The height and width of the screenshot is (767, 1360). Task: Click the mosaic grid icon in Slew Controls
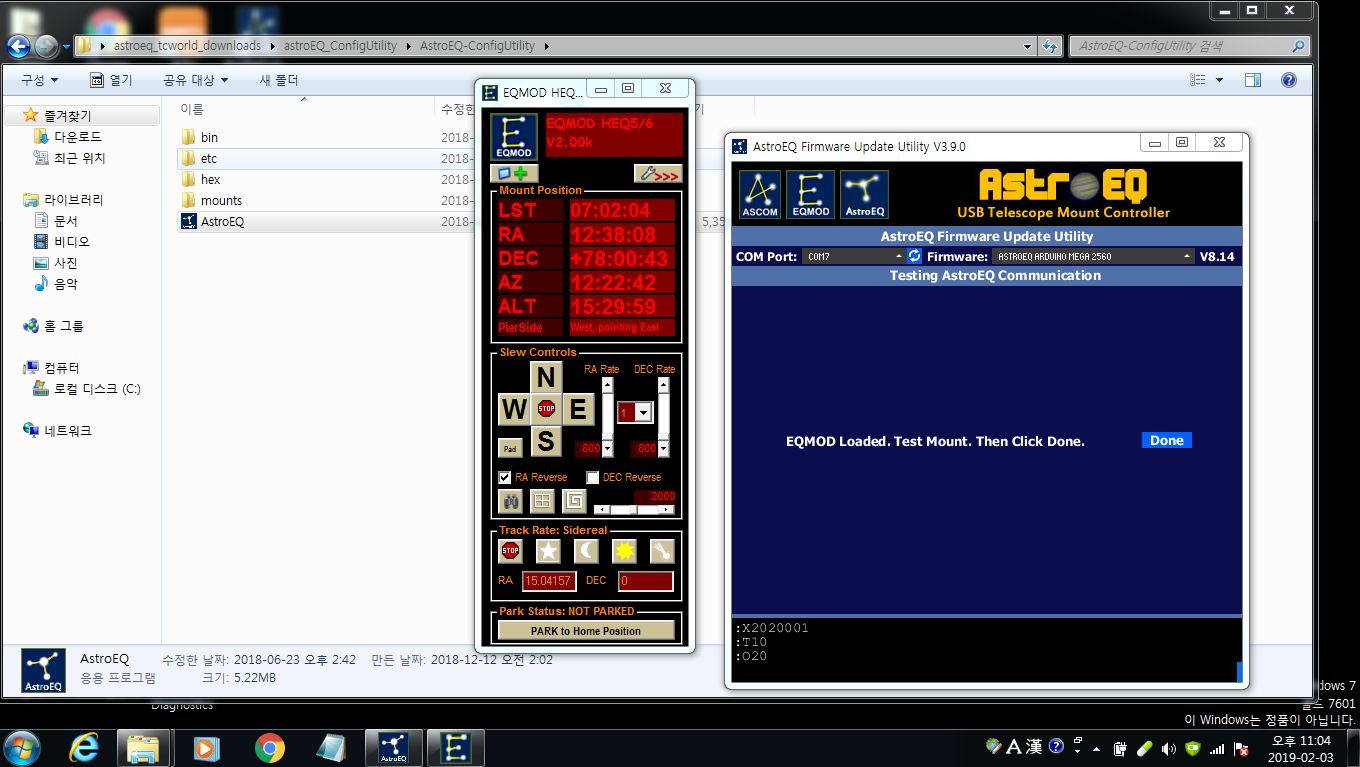542,501
